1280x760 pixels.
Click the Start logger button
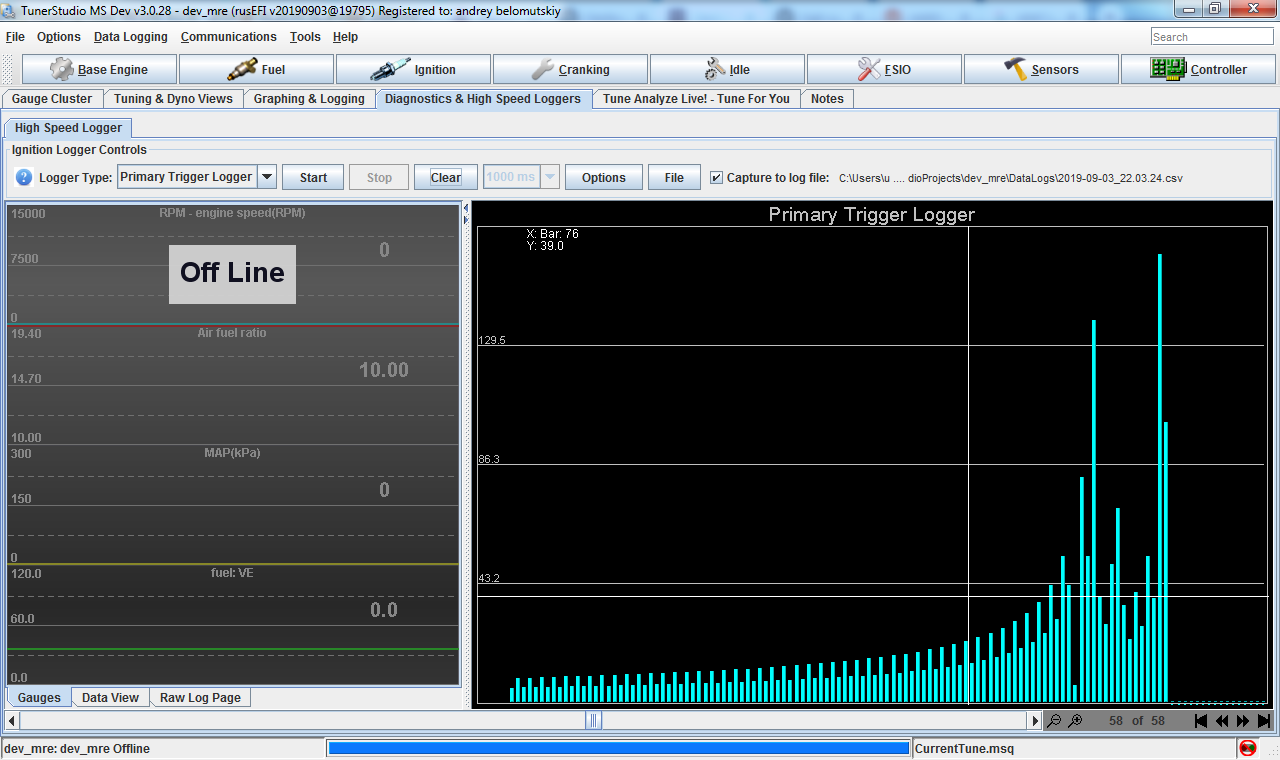[313, 177]
